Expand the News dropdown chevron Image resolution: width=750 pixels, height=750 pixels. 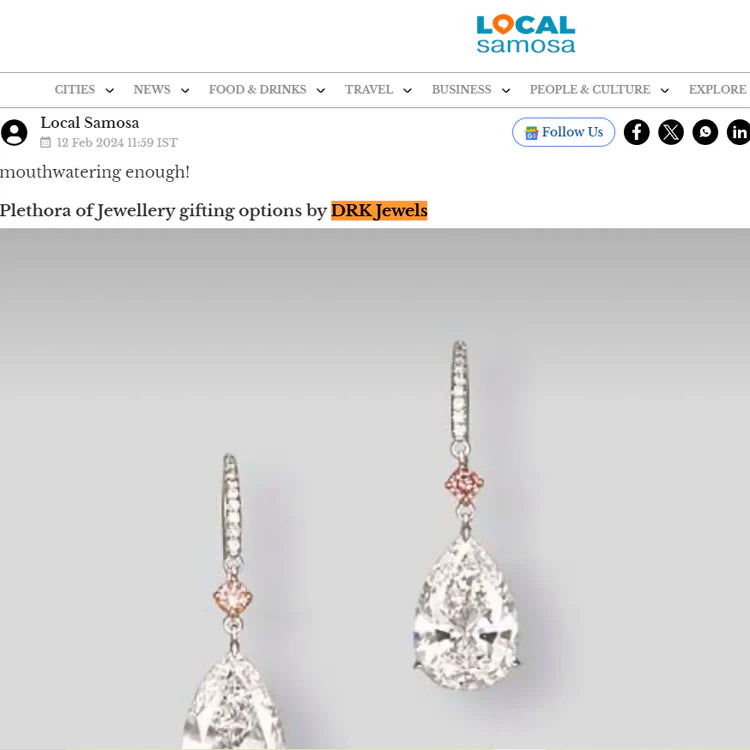pyautogui.click(x=185, y=90)
